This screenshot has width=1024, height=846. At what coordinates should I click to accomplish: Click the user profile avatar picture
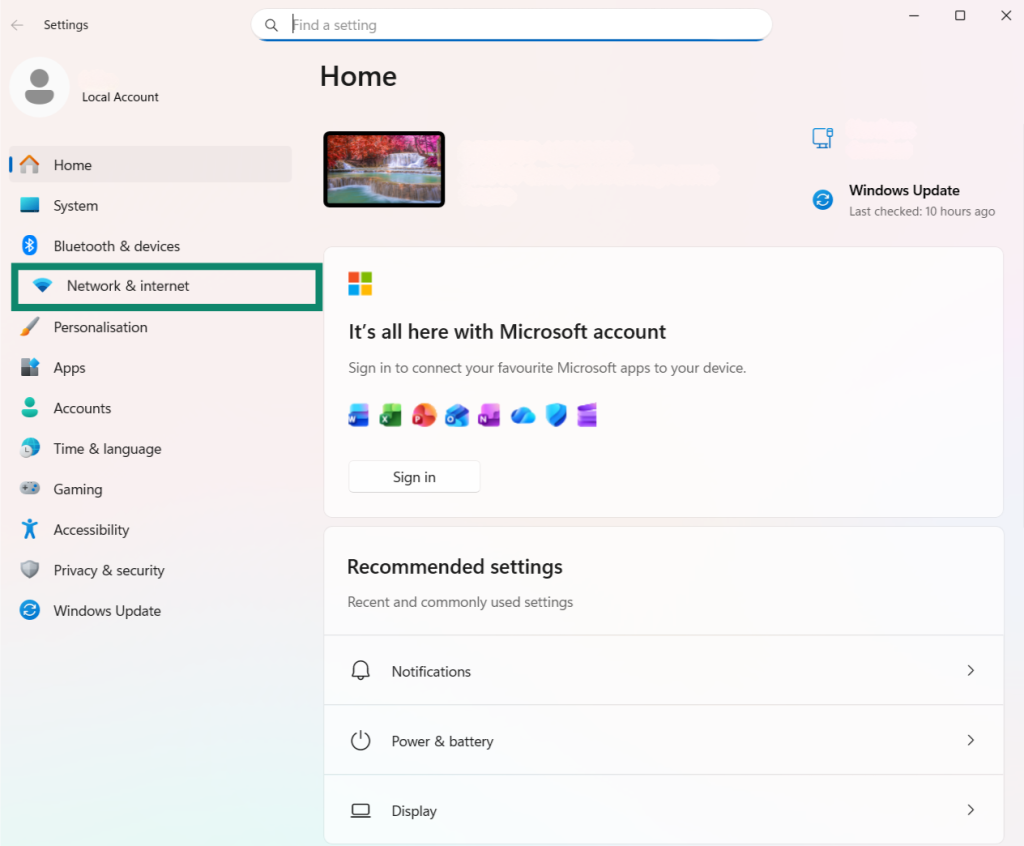pos(39,87)
